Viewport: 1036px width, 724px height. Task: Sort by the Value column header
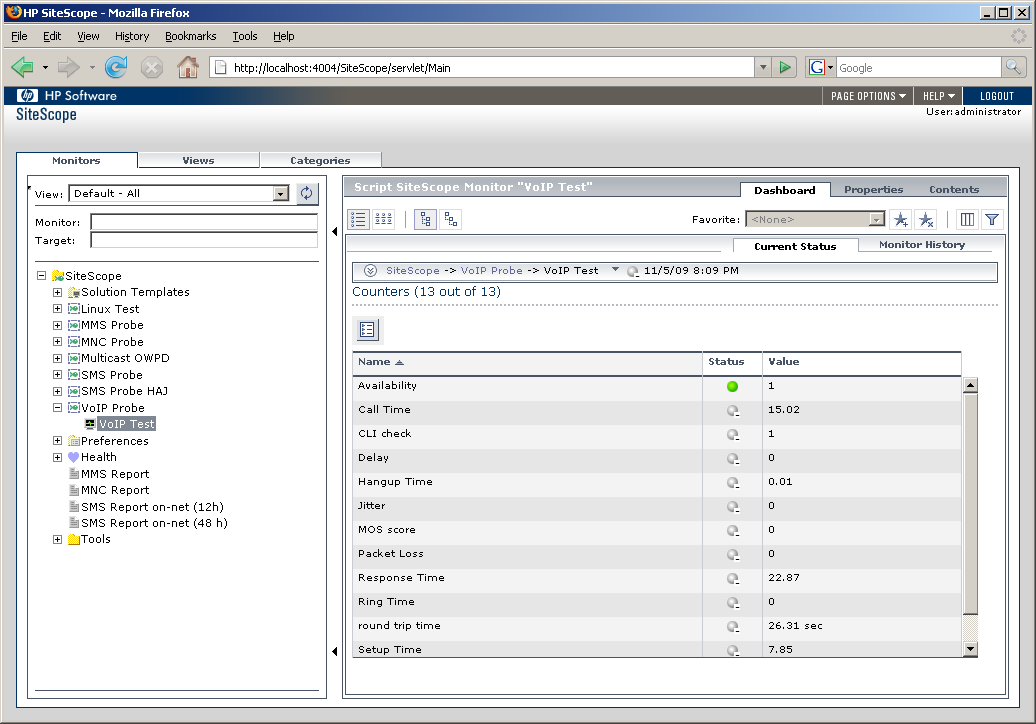tap(862, 362)
